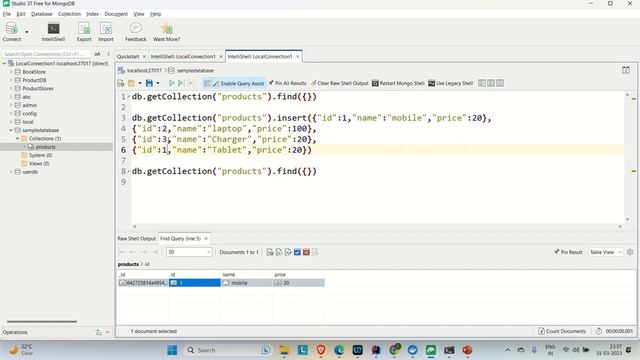Open the Collection menu

pos(69,14)
